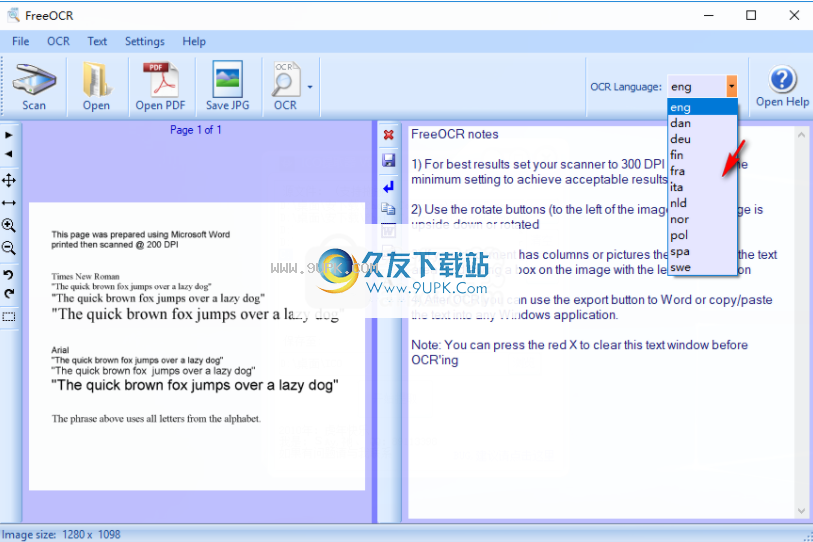The image size is (813, 542).
Task: Select ita in the language list
Action: click(x=702, y=187)
